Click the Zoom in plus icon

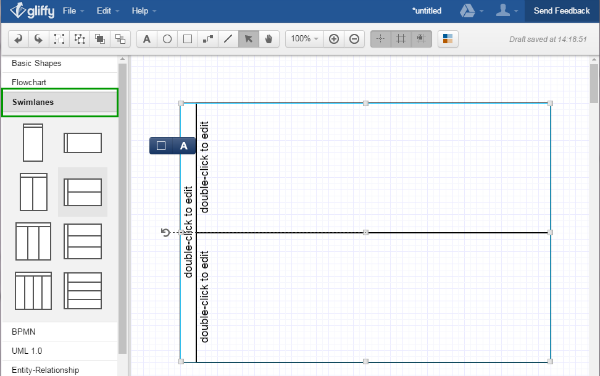point(334,39)
